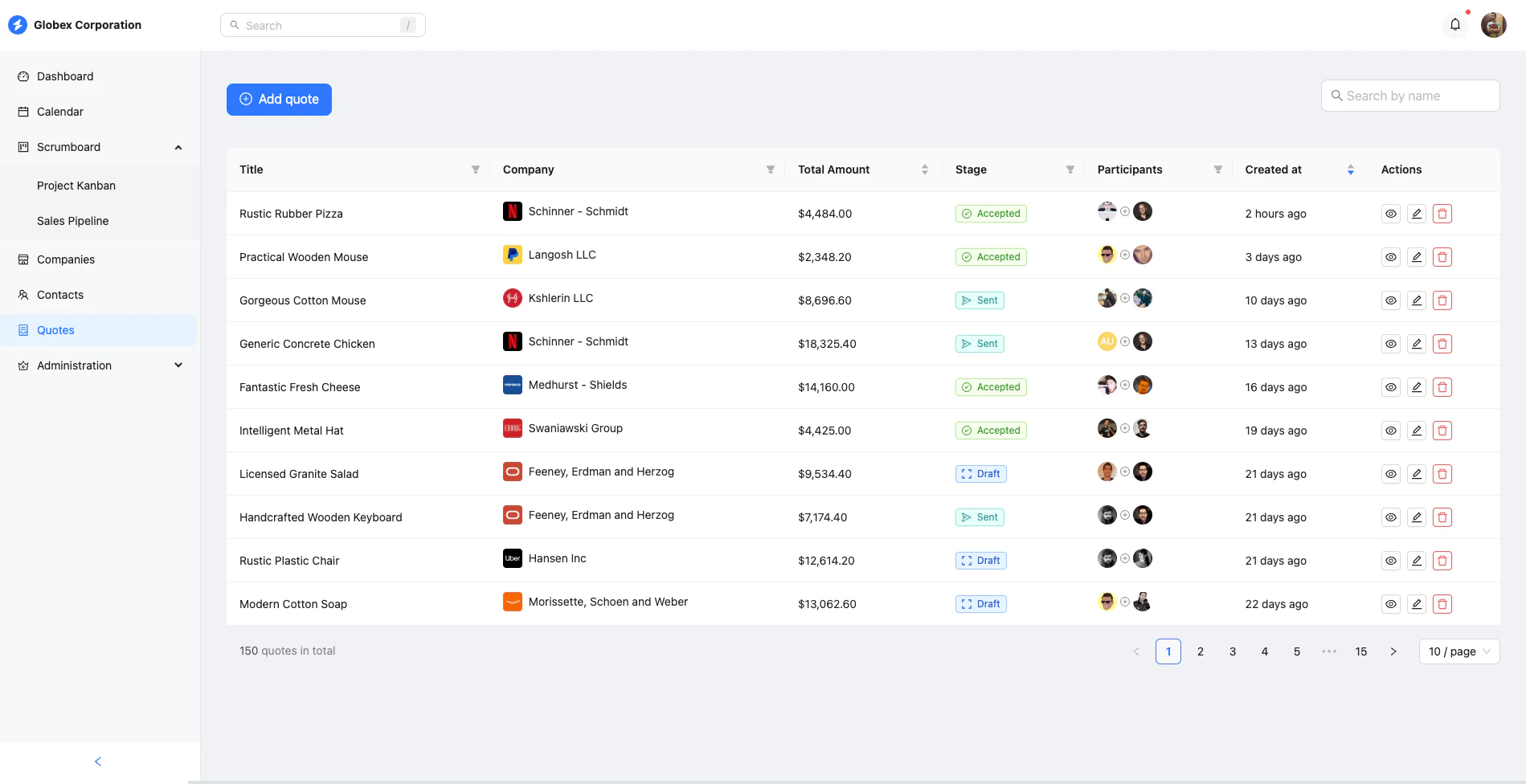Screen dimensions: 1526x784
Task: Open the Contacts section icon
Action: [23, 295]
